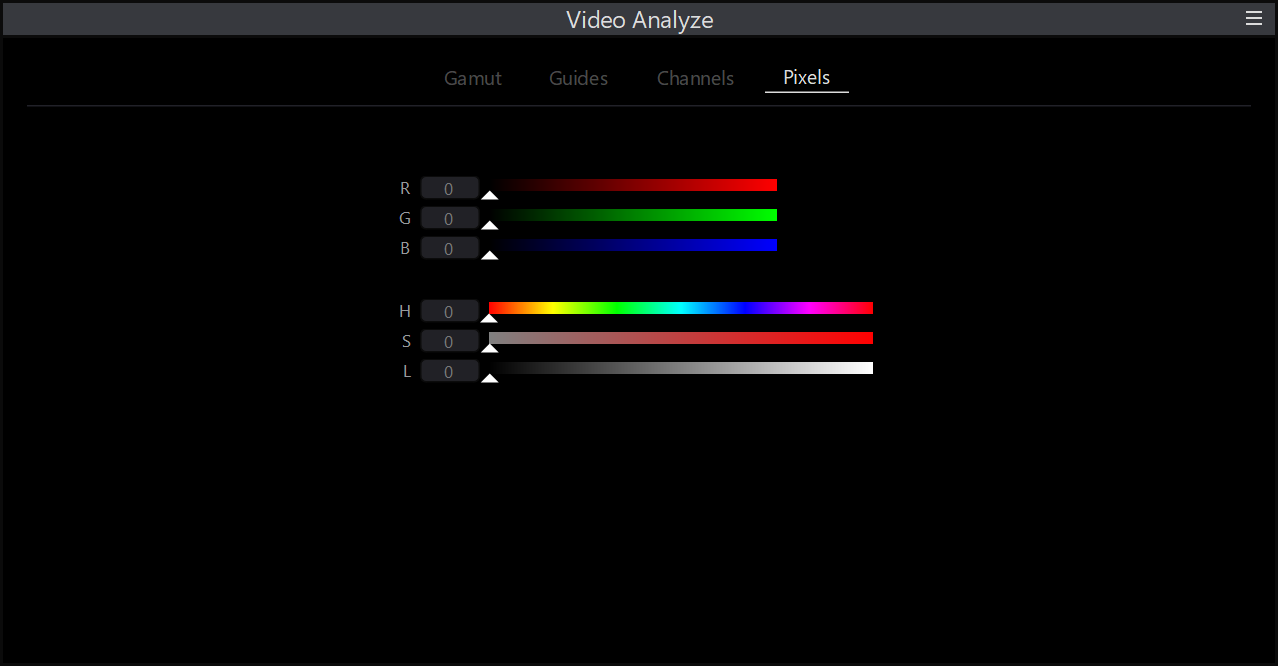The image size is (1278, 666).
Task: Click the red channel gradient bar
Action: coord(633,185)
